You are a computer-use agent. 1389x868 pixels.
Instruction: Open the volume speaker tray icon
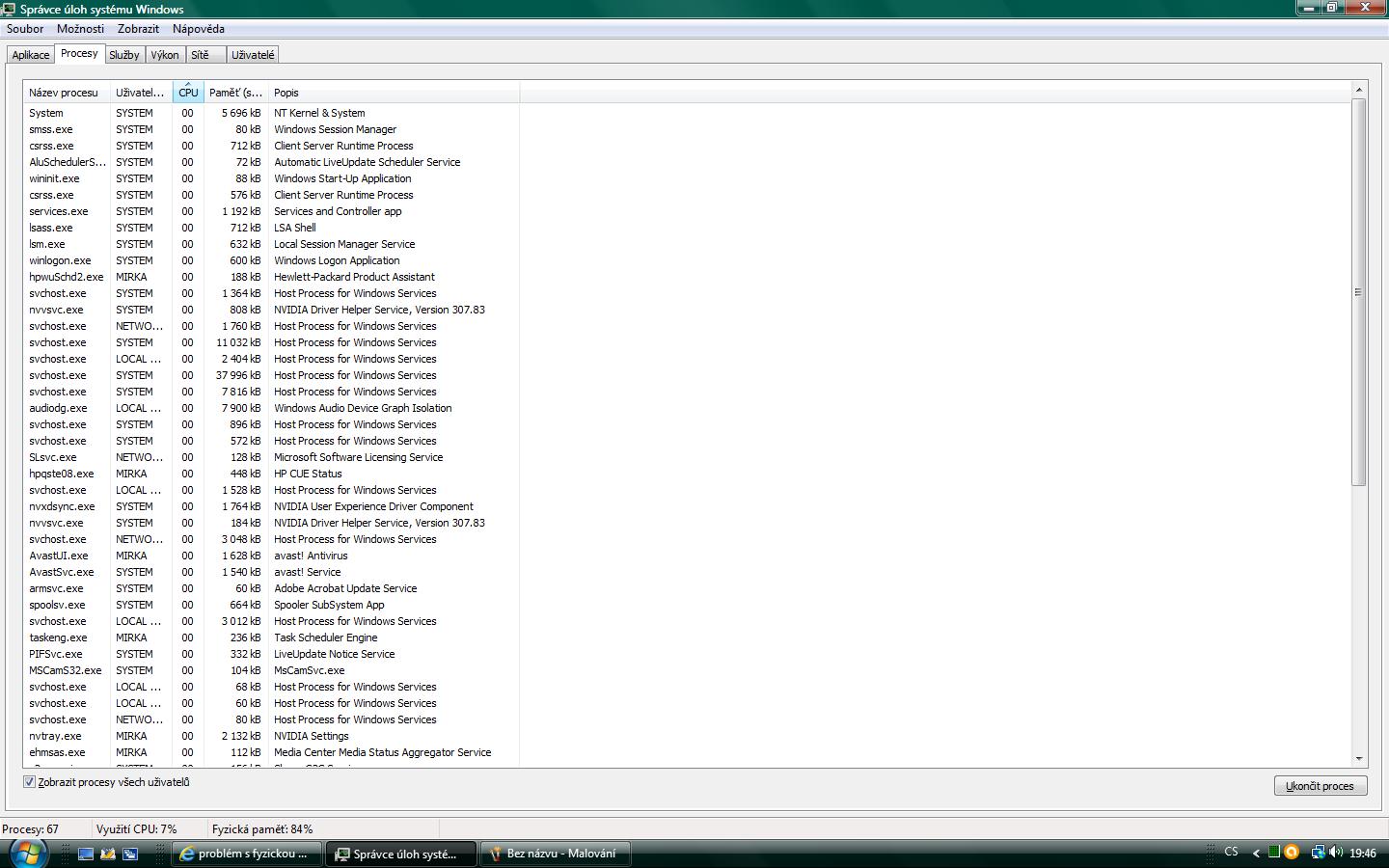click(x=1336, y=853)
